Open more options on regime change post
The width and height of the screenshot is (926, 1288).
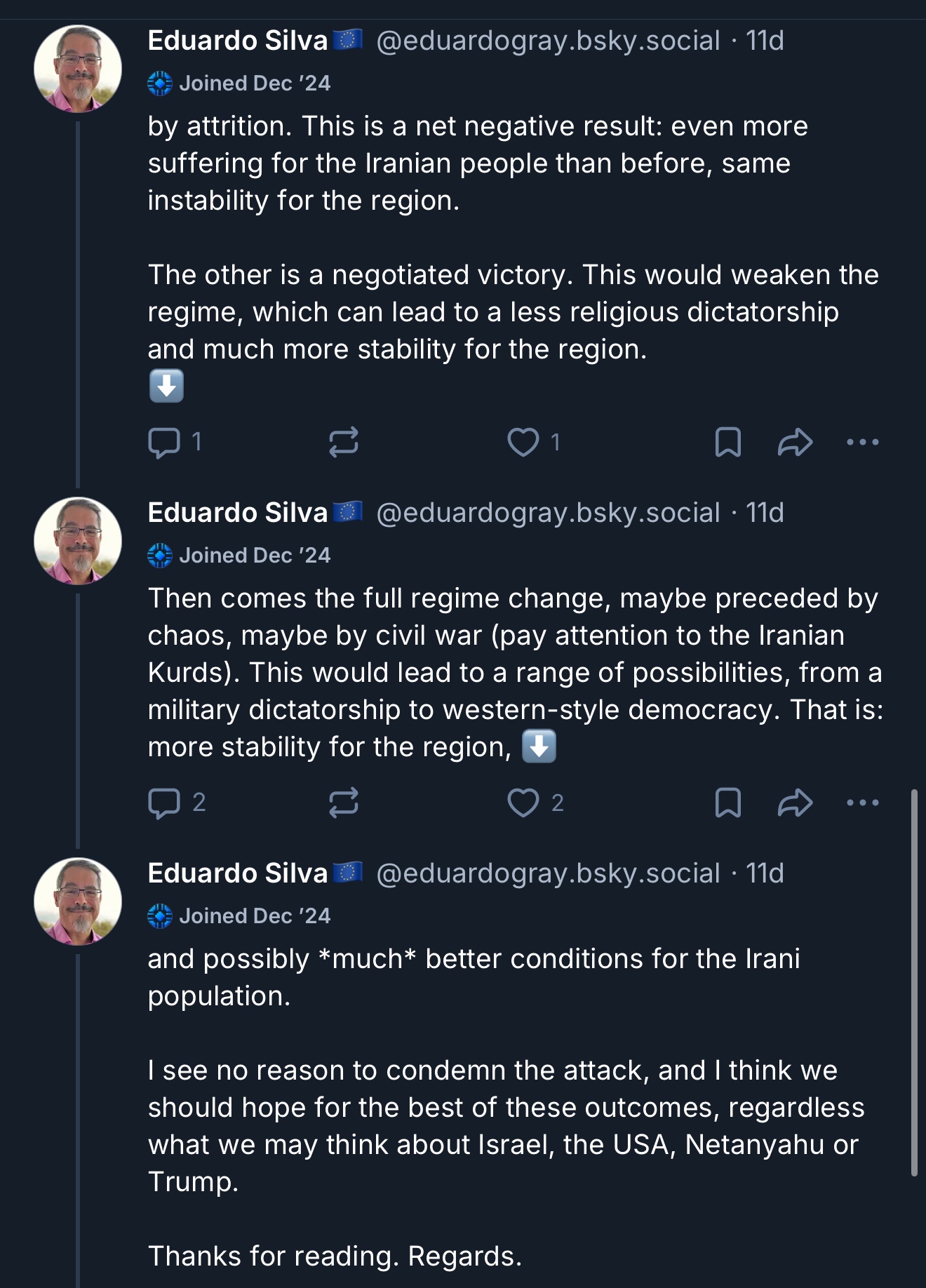pos(862,803)
